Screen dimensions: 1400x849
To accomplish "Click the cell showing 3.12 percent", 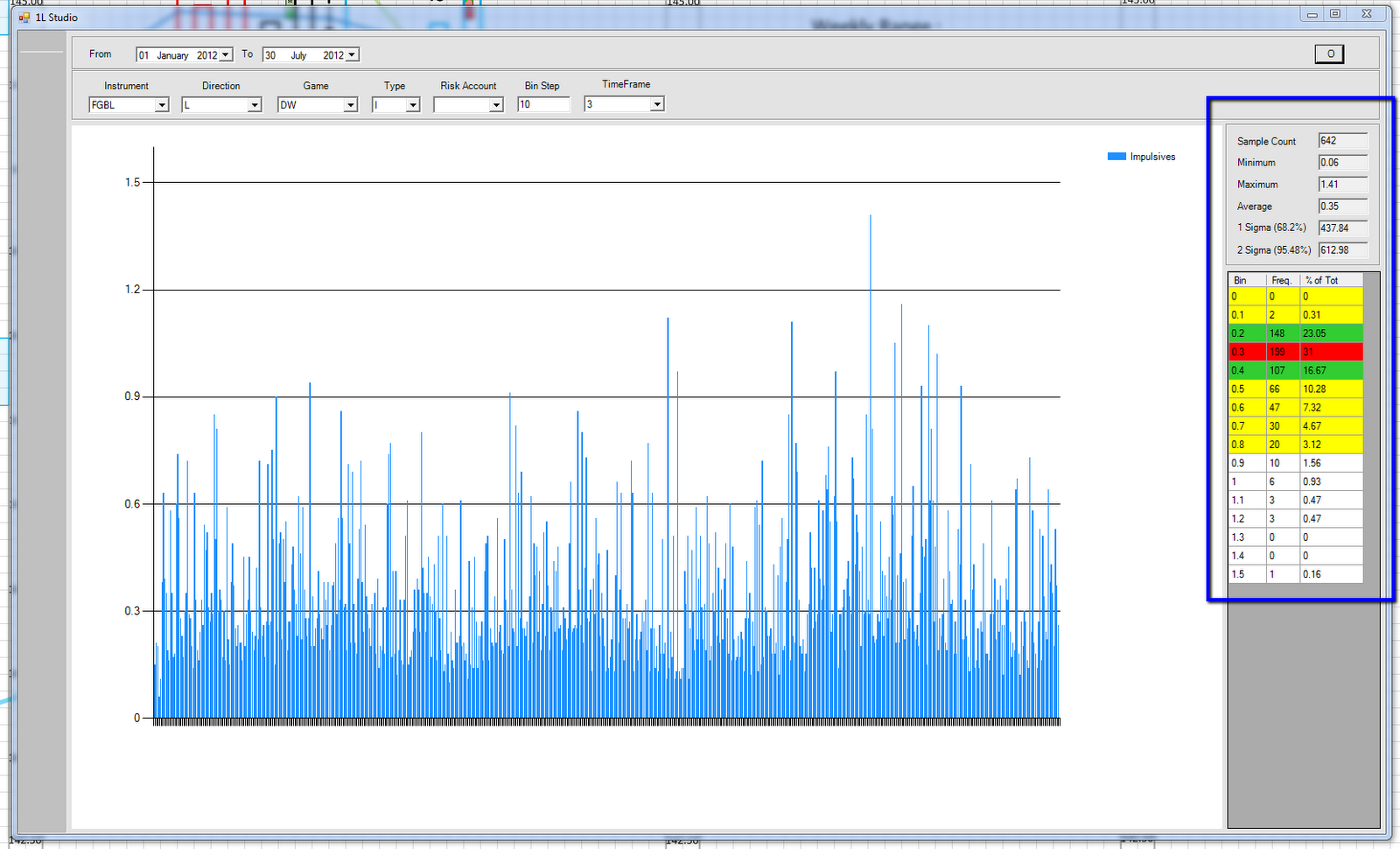I will 1332,445.
